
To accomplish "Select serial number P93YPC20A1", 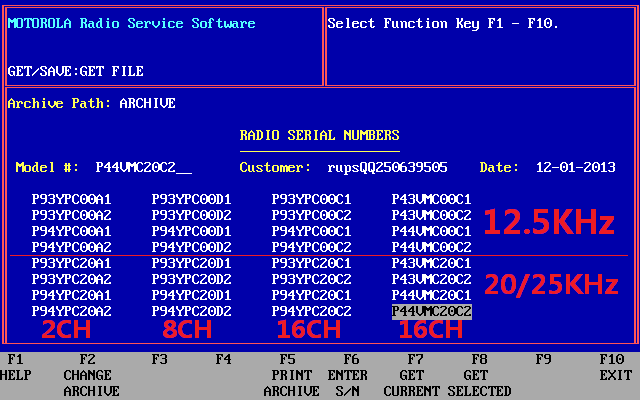I will point(71,263).
